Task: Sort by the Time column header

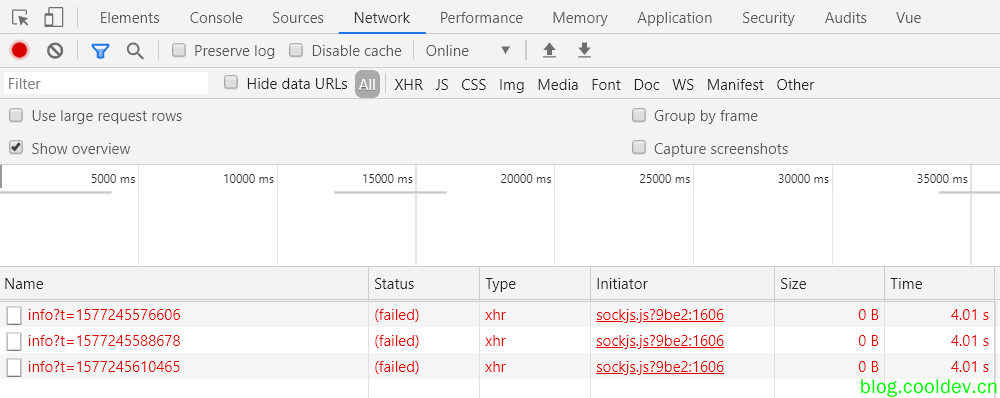Action: [x=939, y=284]
